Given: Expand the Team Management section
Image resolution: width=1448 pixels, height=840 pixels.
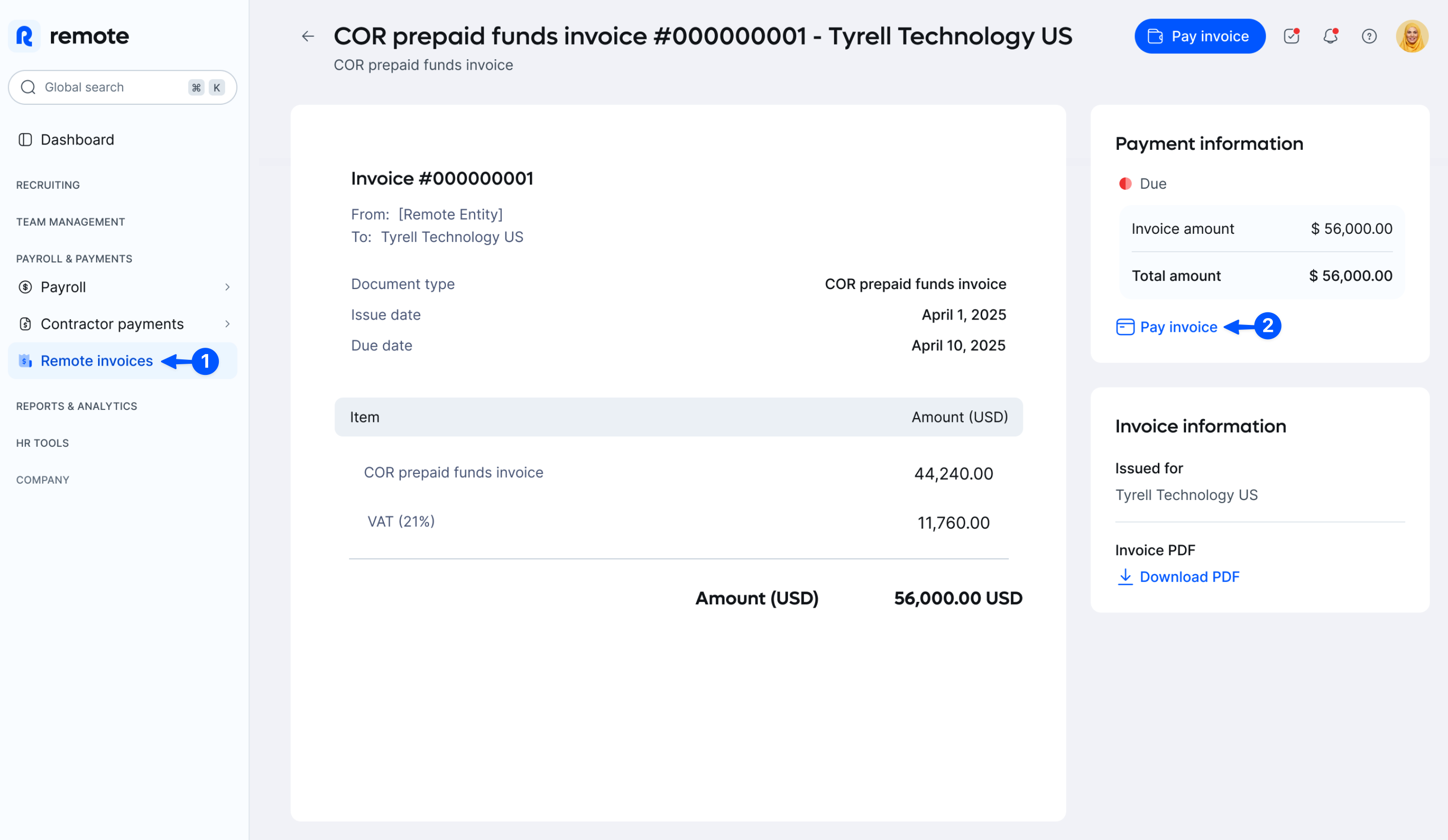Looking at the screenshot, I should tap(70, 222).
